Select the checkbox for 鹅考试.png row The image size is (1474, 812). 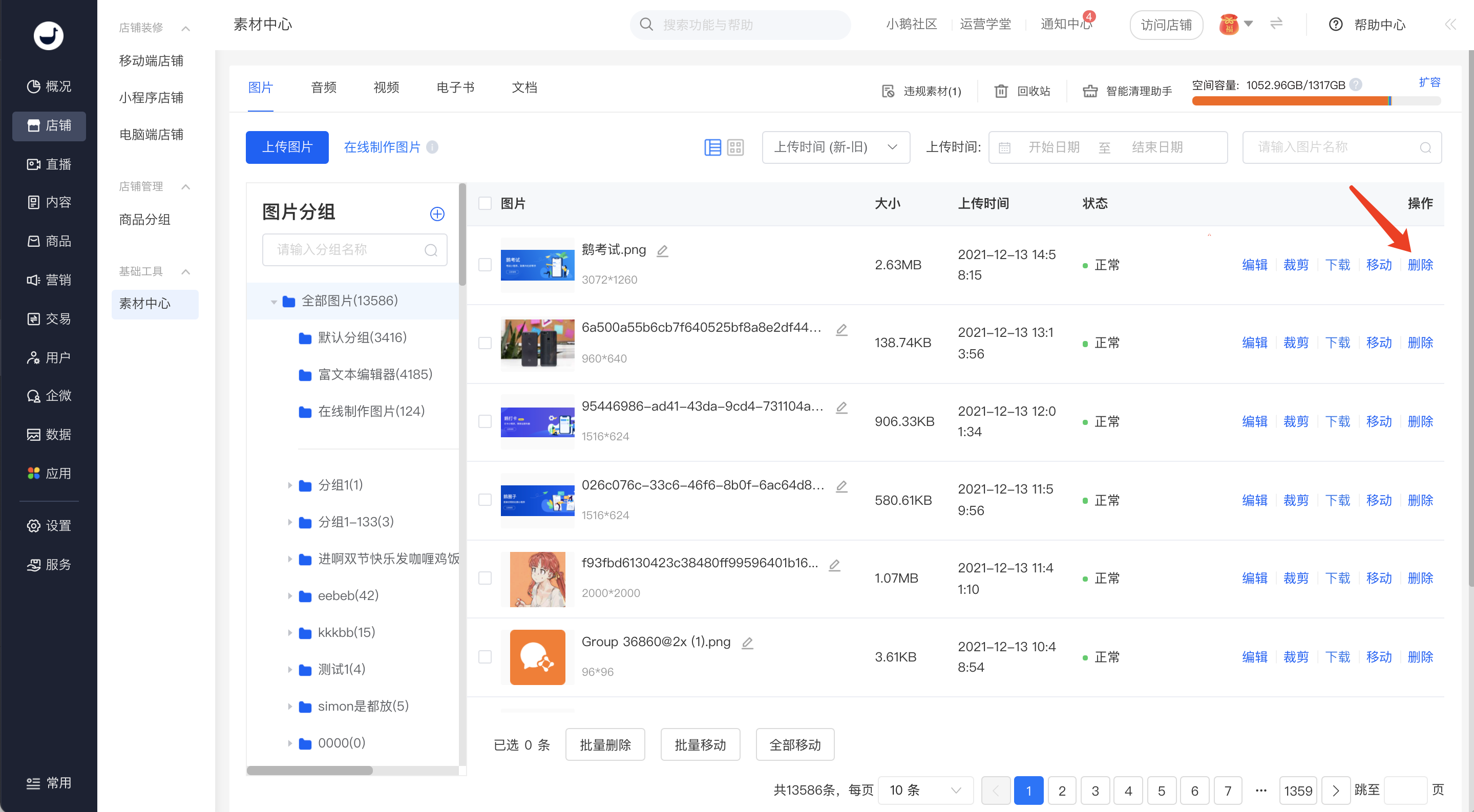coord(485,265)
